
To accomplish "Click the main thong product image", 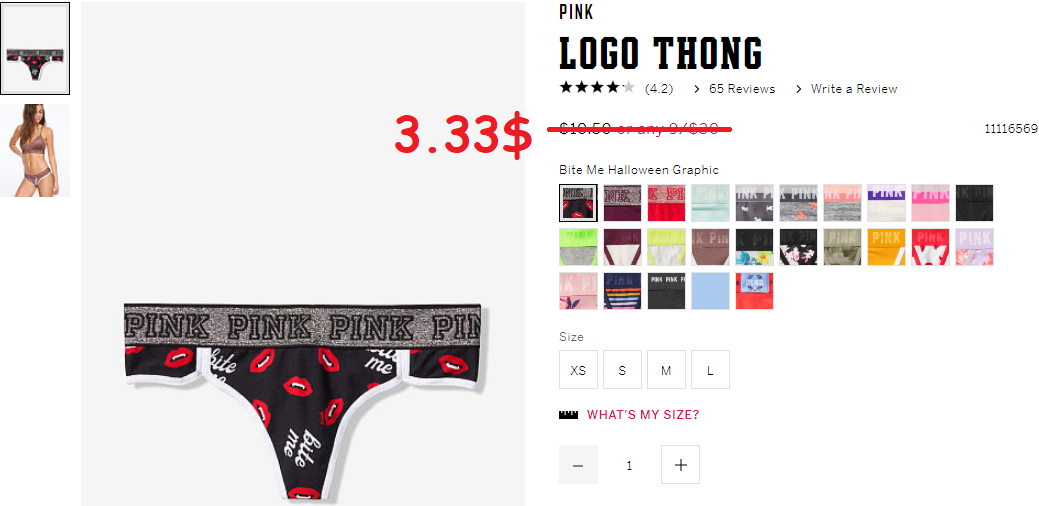I will (303, 254).
